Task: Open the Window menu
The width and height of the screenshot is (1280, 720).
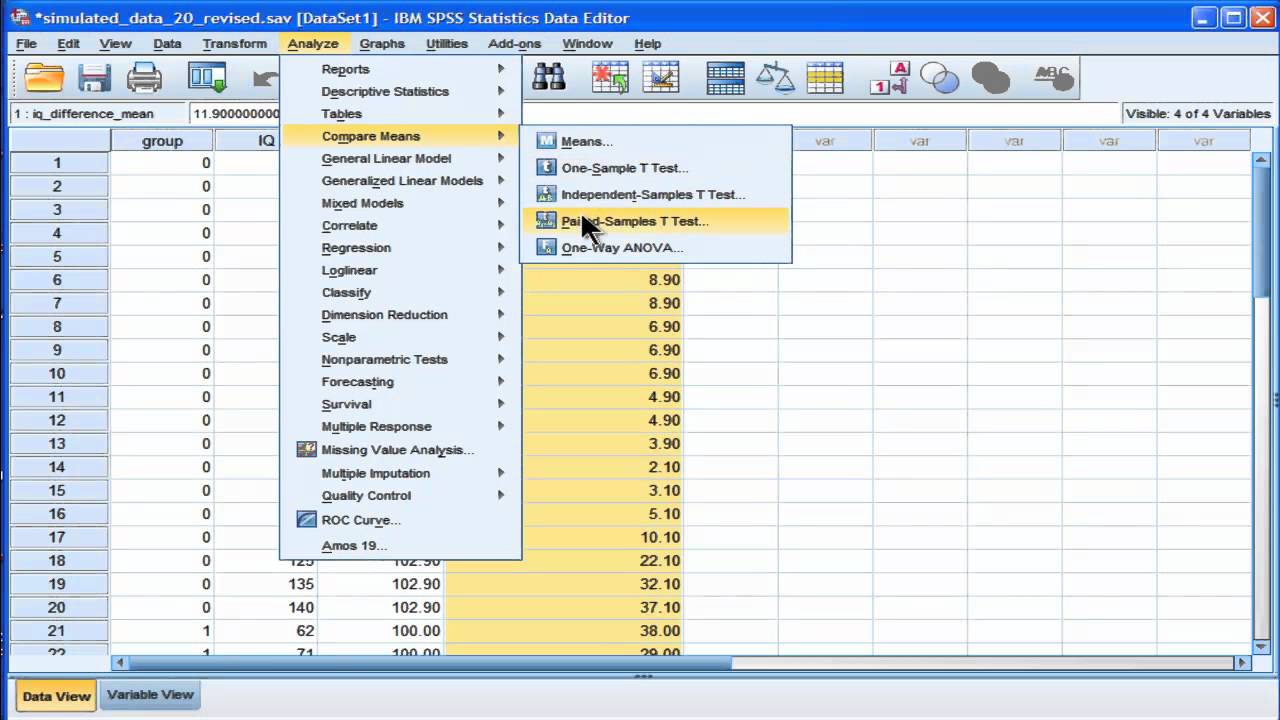Action: [587, 43]
